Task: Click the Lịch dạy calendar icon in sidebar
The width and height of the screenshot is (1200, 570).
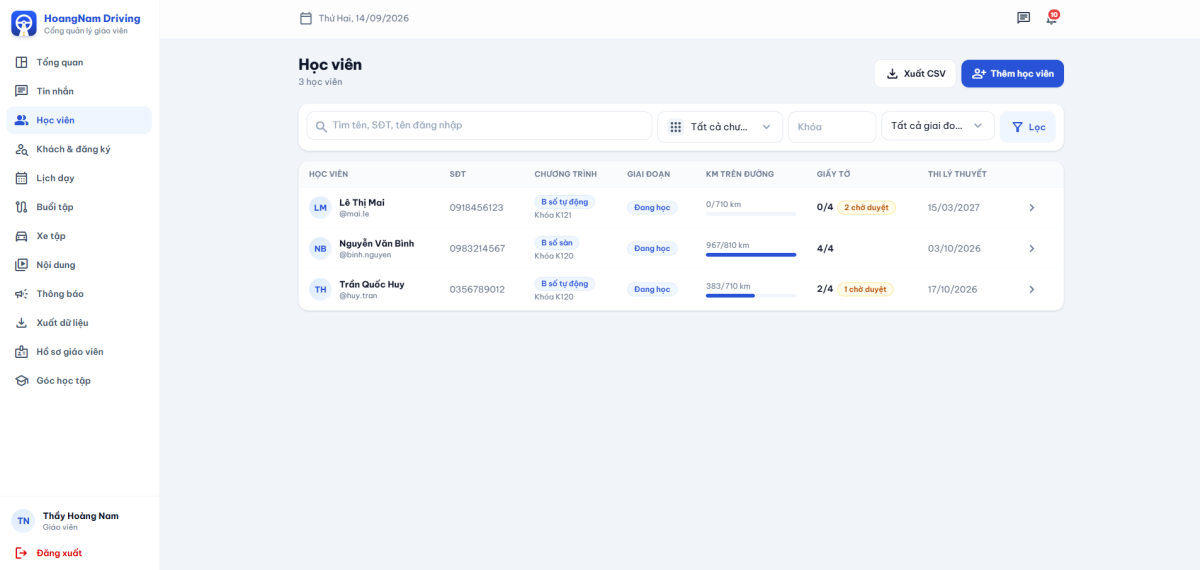Action: click(x=21, y=178)
